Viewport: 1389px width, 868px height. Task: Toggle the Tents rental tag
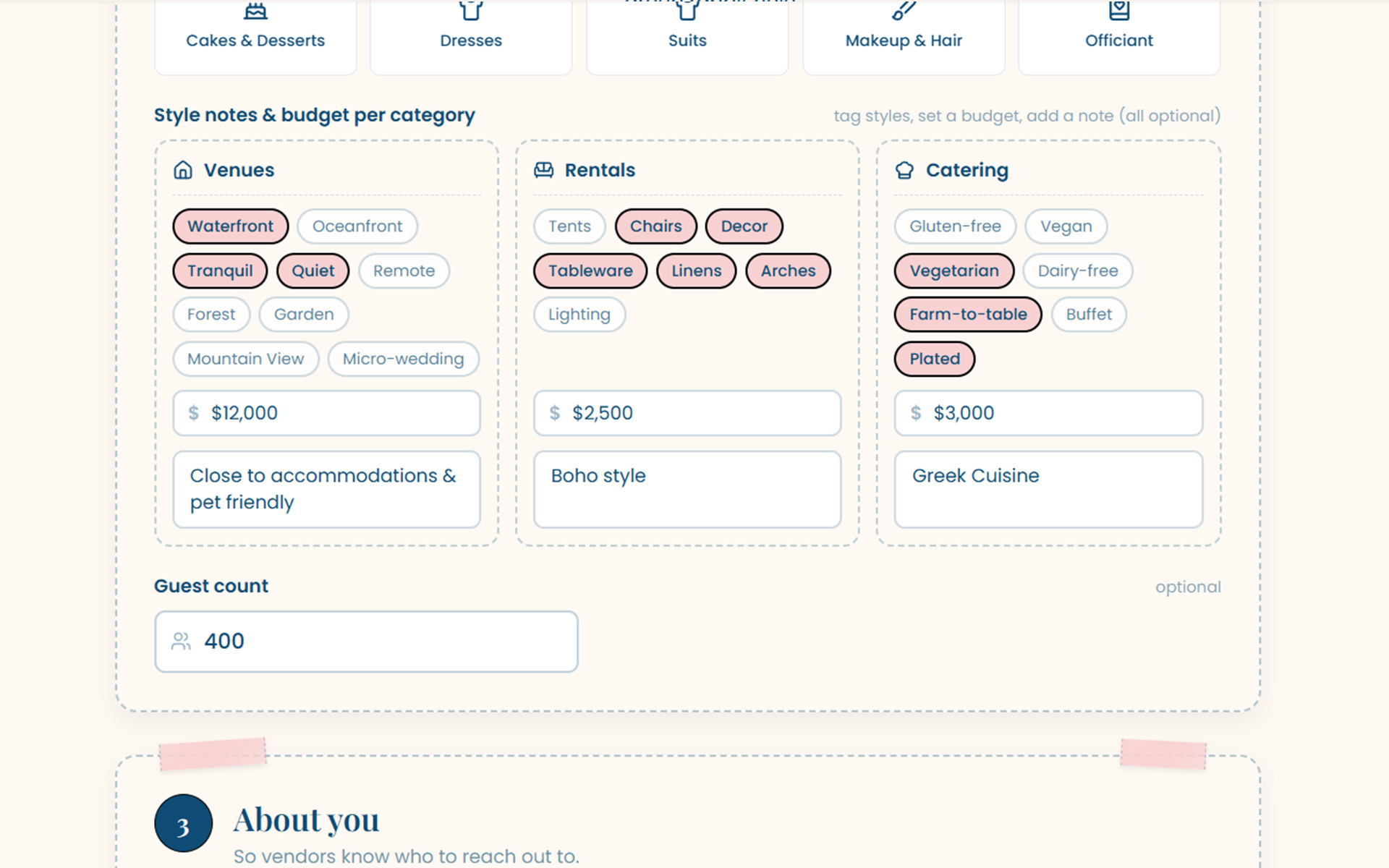pyautogui.click(x=569, y=226)
